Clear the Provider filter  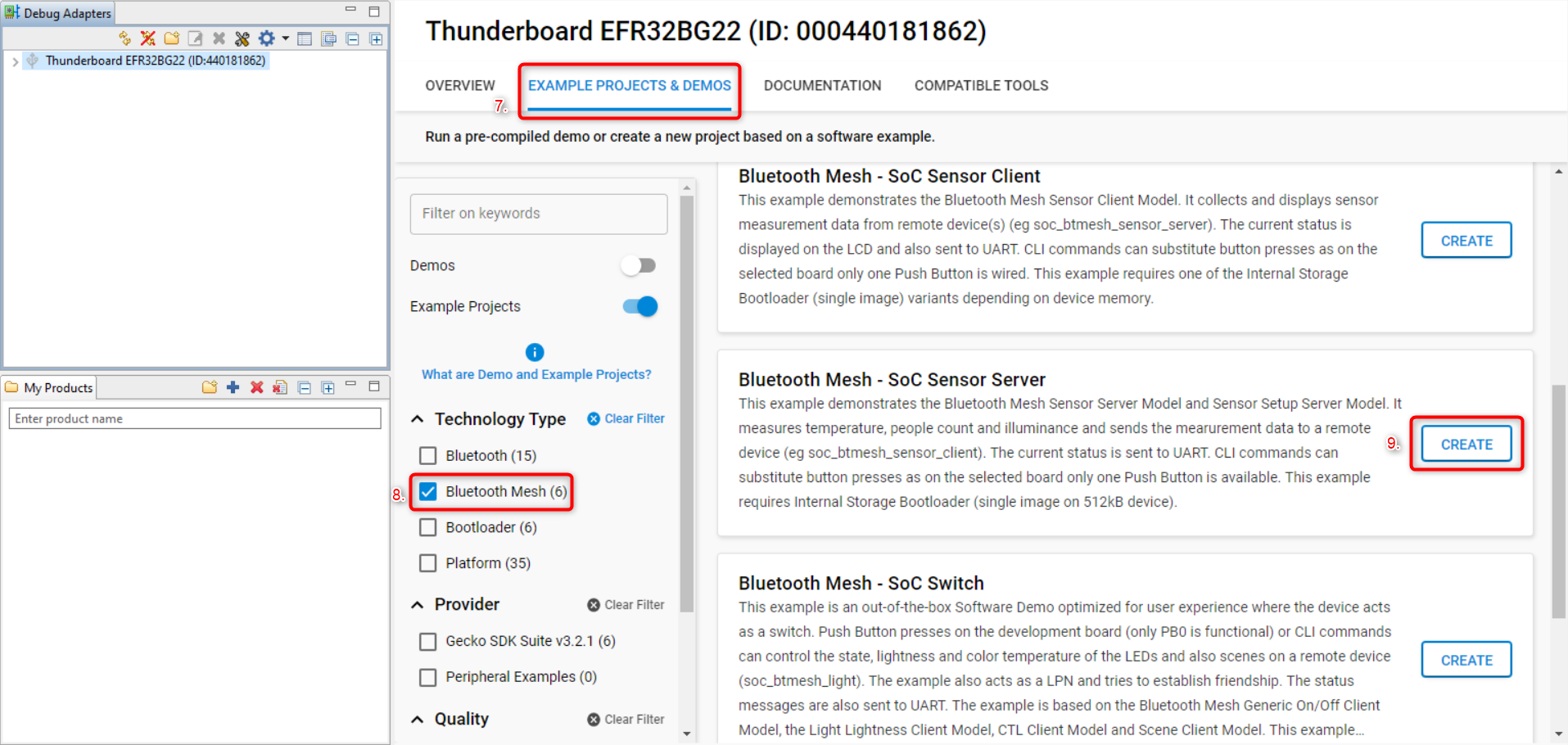pos(626,605)
